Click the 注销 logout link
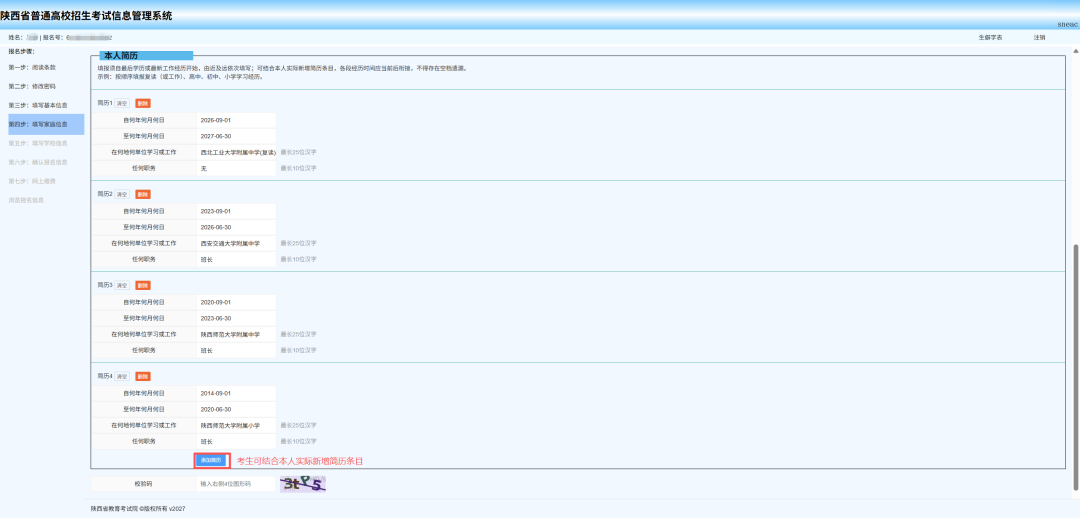1080x518 pixels. click(x=1039, y=37)
